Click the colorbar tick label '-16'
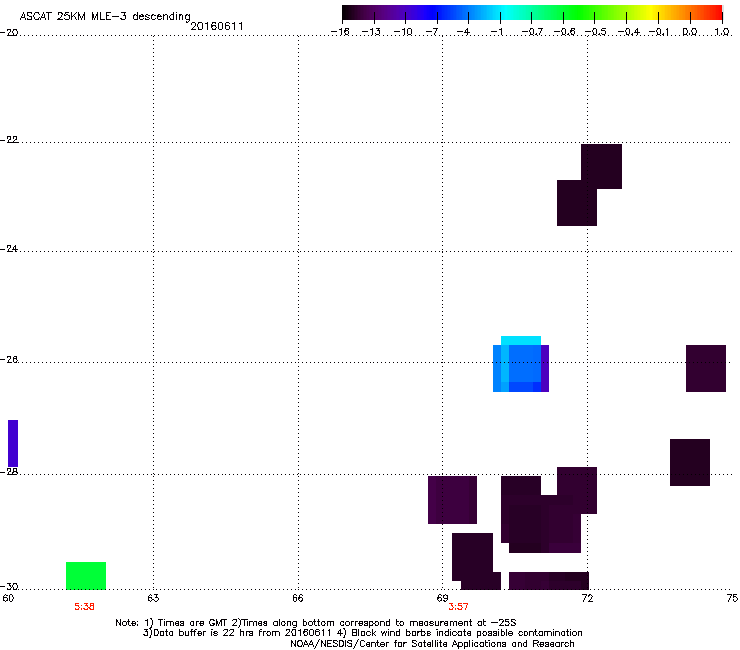 (x=340, y=32)
